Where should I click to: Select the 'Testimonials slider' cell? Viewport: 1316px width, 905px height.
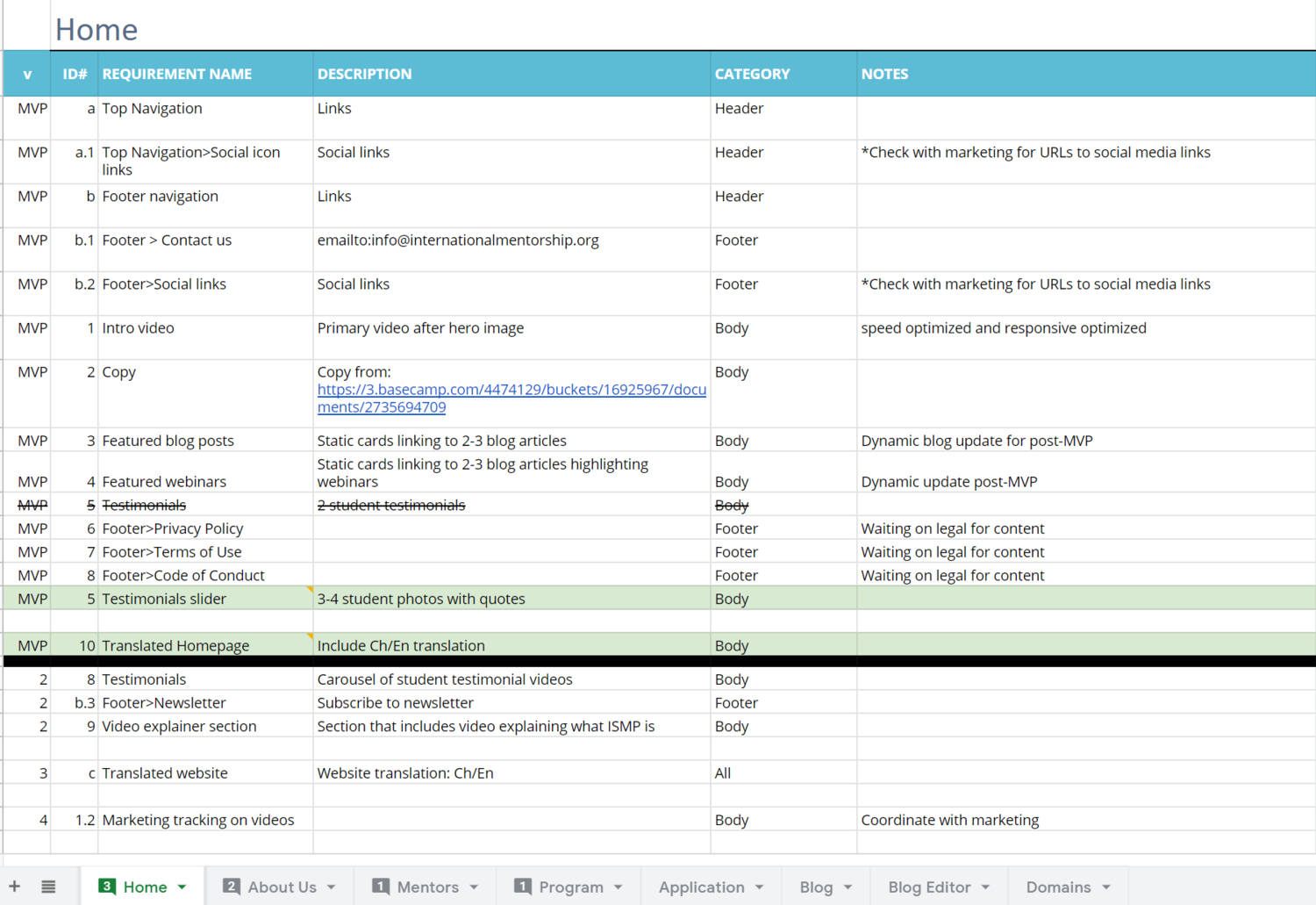tap(205, 598)
